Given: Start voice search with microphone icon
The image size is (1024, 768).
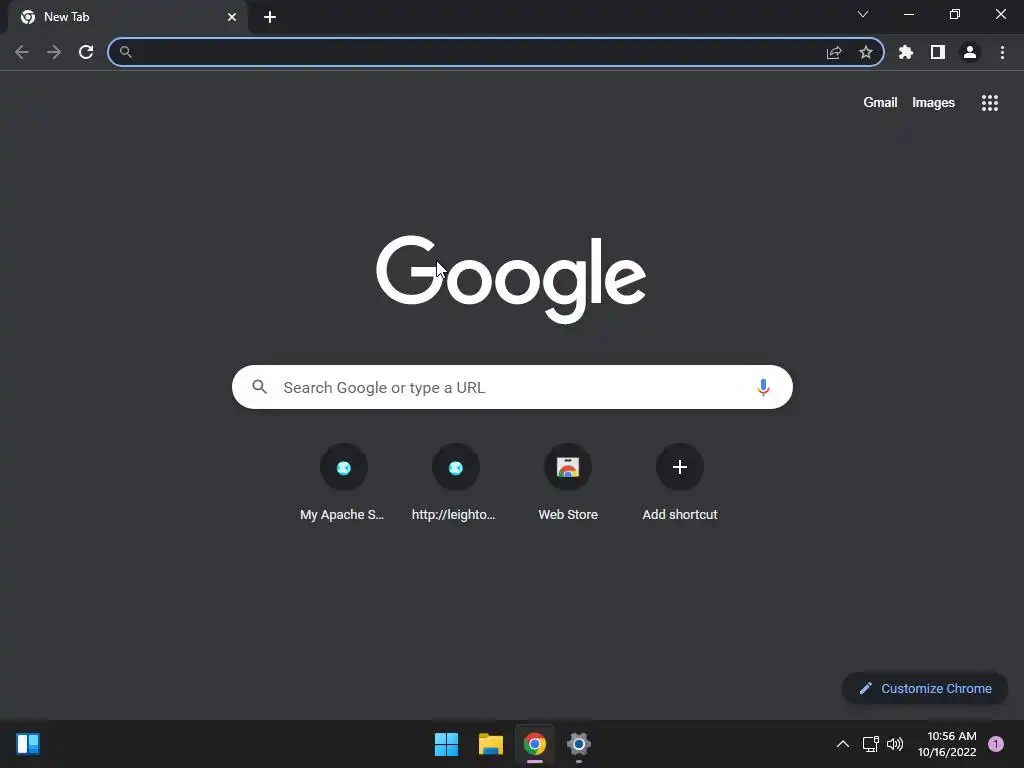Looking at the screenshot, I should (x=763, y=387).
